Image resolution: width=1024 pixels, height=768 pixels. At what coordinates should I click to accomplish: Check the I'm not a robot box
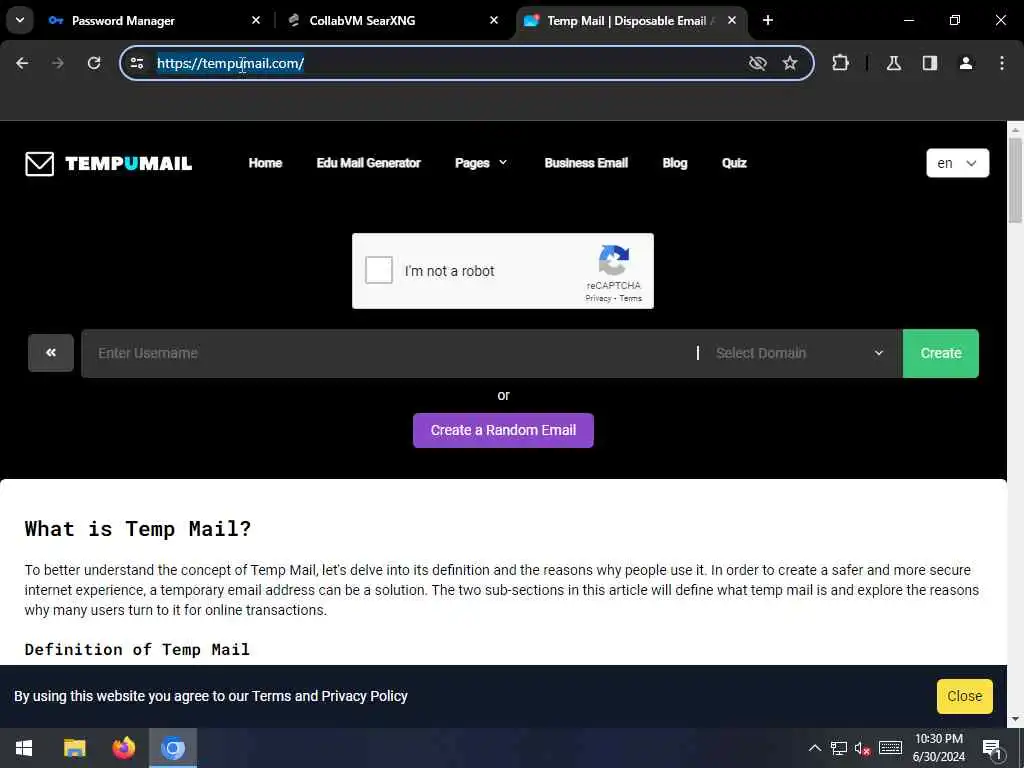pos(379,270)
